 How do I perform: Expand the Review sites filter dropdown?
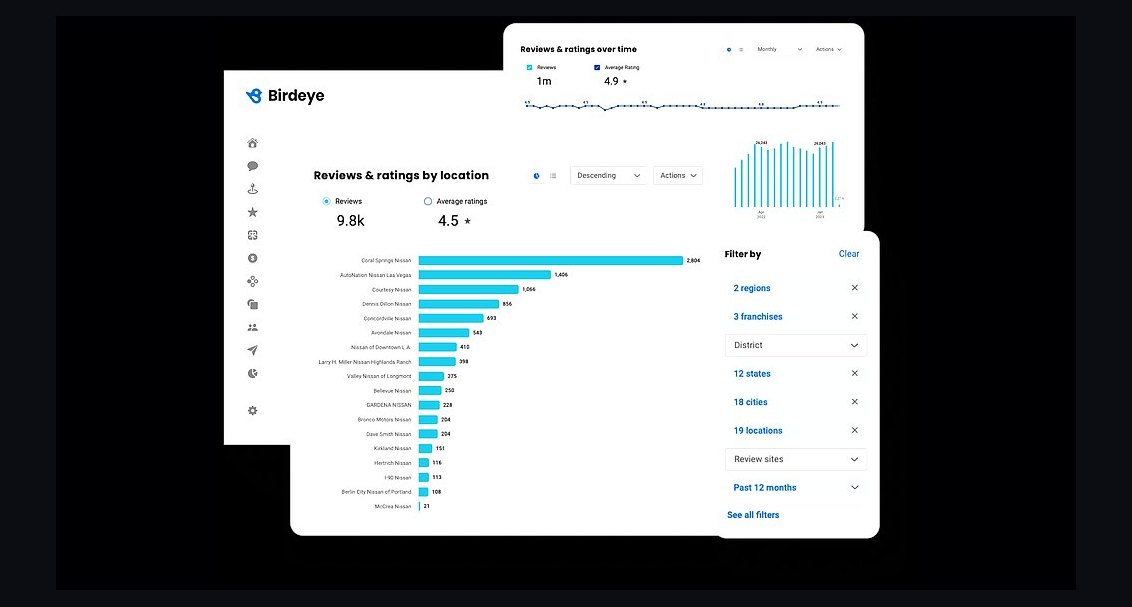[x=796, y=459]
